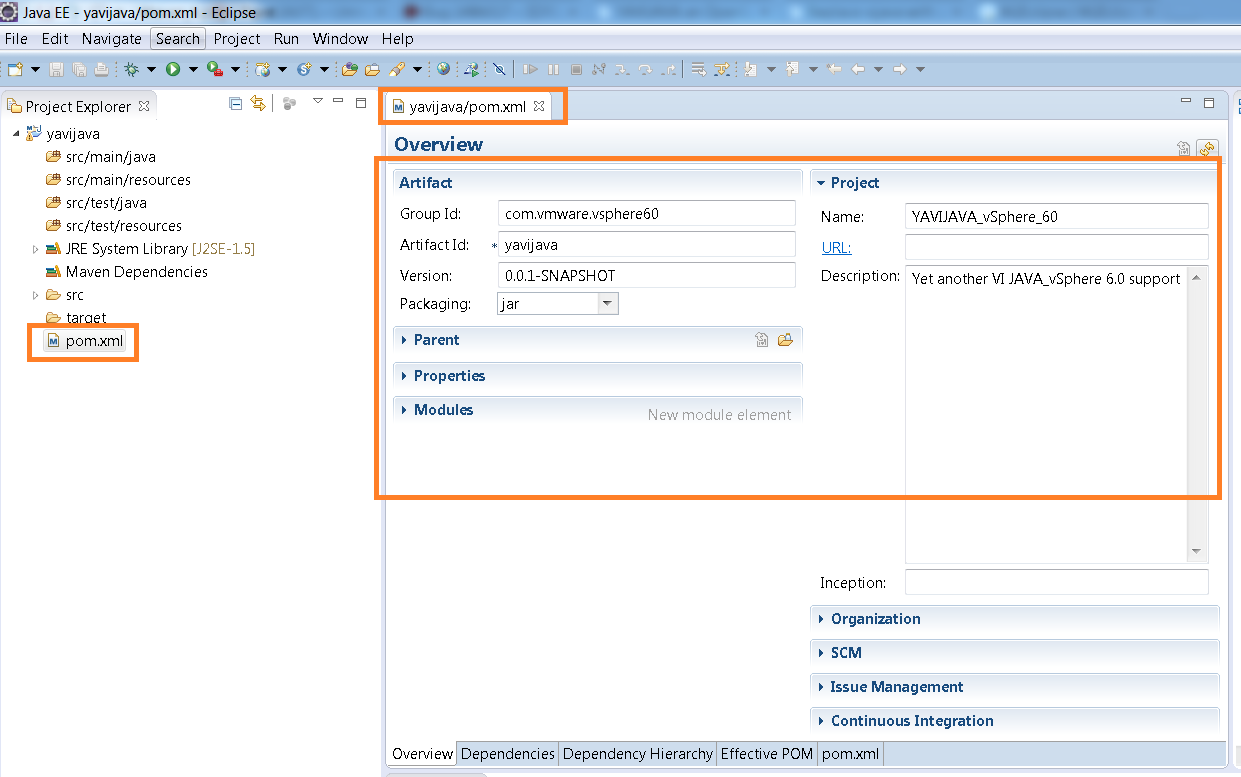Open the Debug configurations dropdown arrow
The image size is (1241, 777).
tap(152, 69)
